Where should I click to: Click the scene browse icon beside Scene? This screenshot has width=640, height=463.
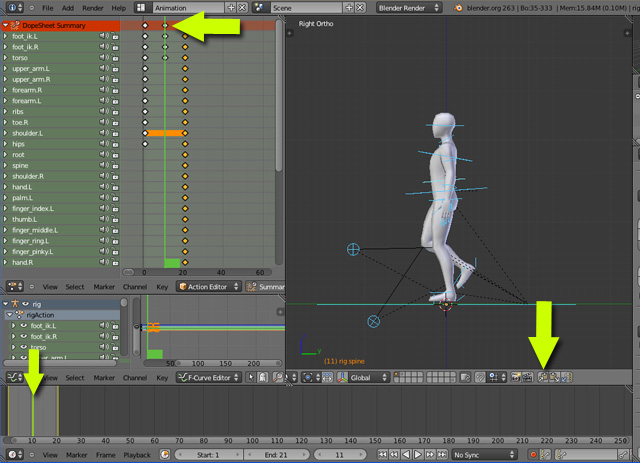[259, 7]
